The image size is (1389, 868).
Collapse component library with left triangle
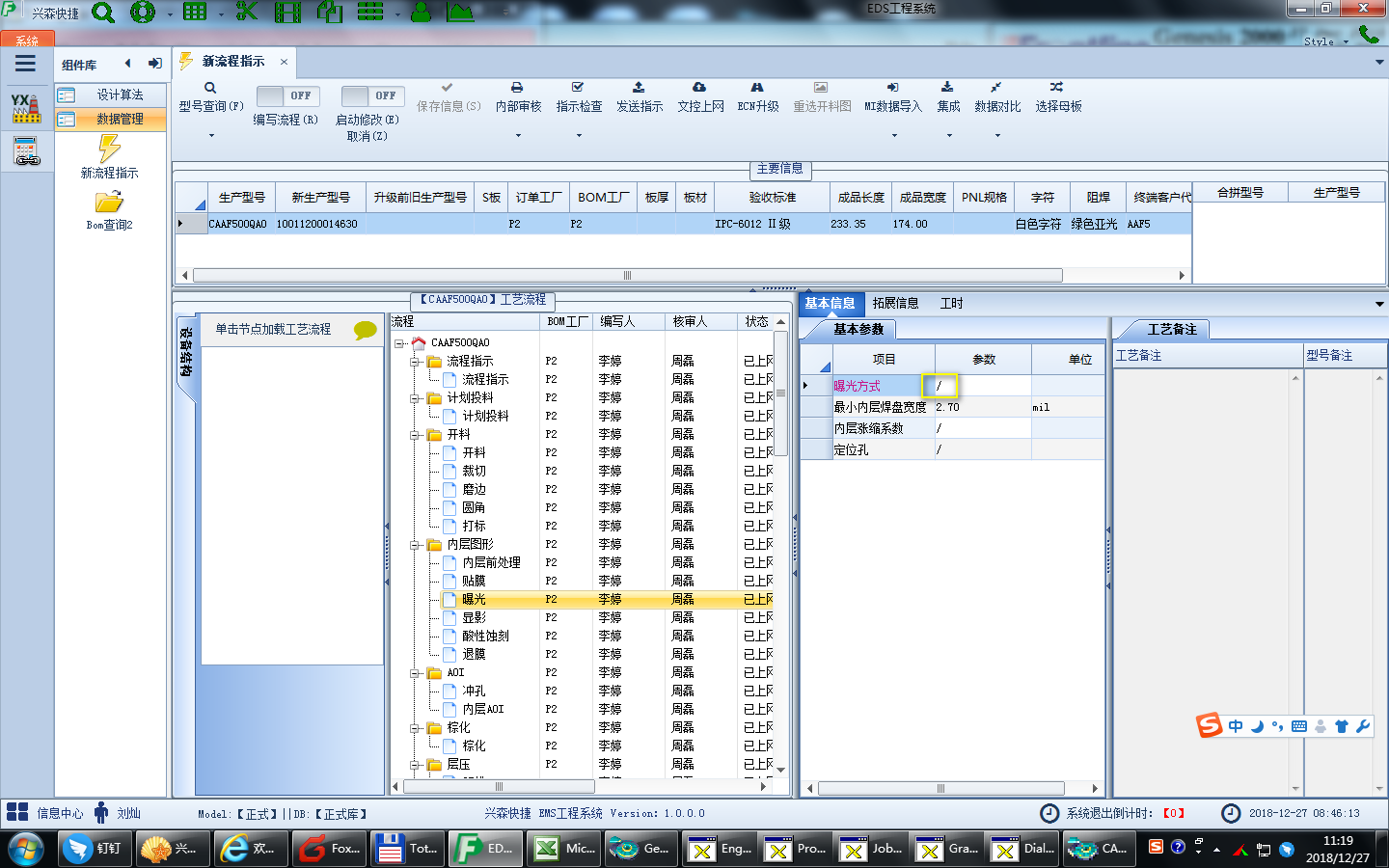point(127,64)
